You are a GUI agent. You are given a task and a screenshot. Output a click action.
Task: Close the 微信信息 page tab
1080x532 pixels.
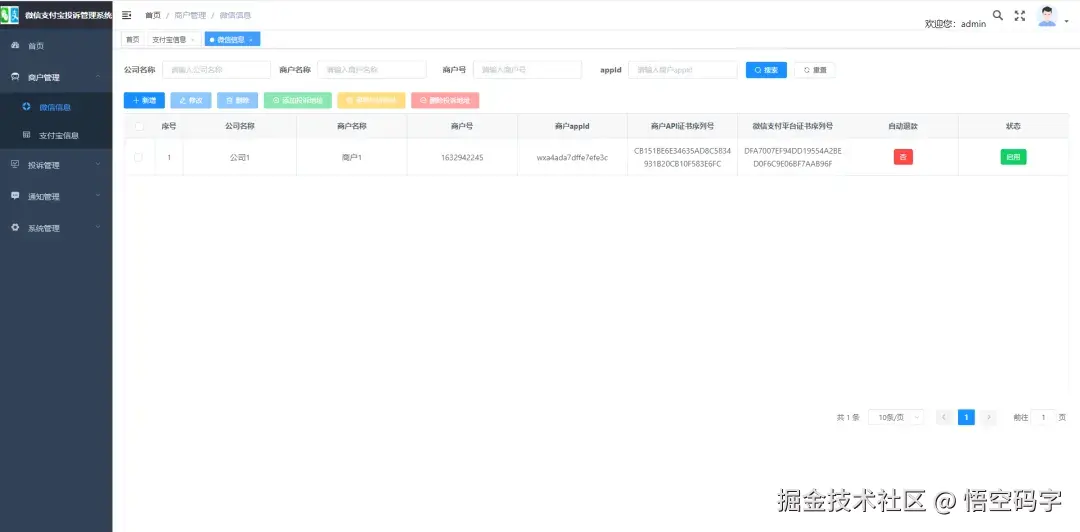point(251,40)
